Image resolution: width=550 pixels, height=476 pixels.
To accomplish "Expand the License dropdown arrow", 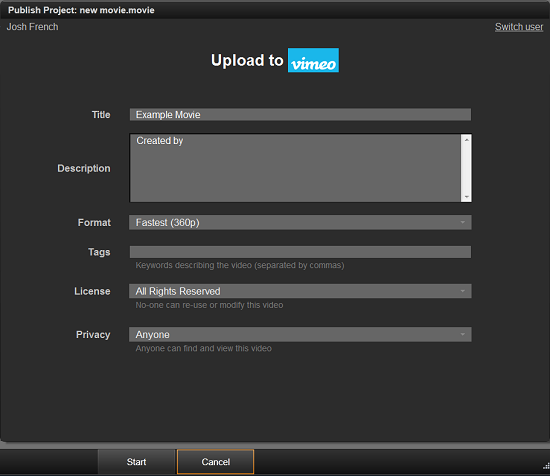I will [x=463, y=291].
